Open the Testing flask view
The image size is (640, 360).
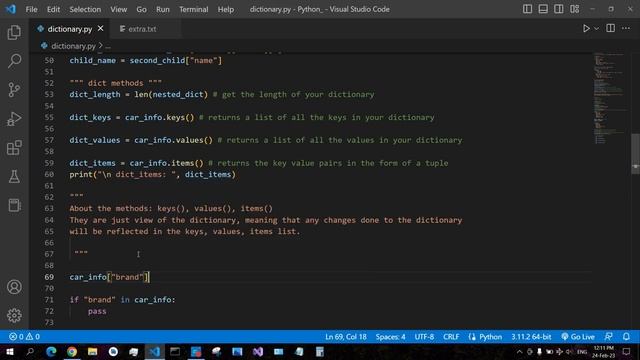[14, 176]
